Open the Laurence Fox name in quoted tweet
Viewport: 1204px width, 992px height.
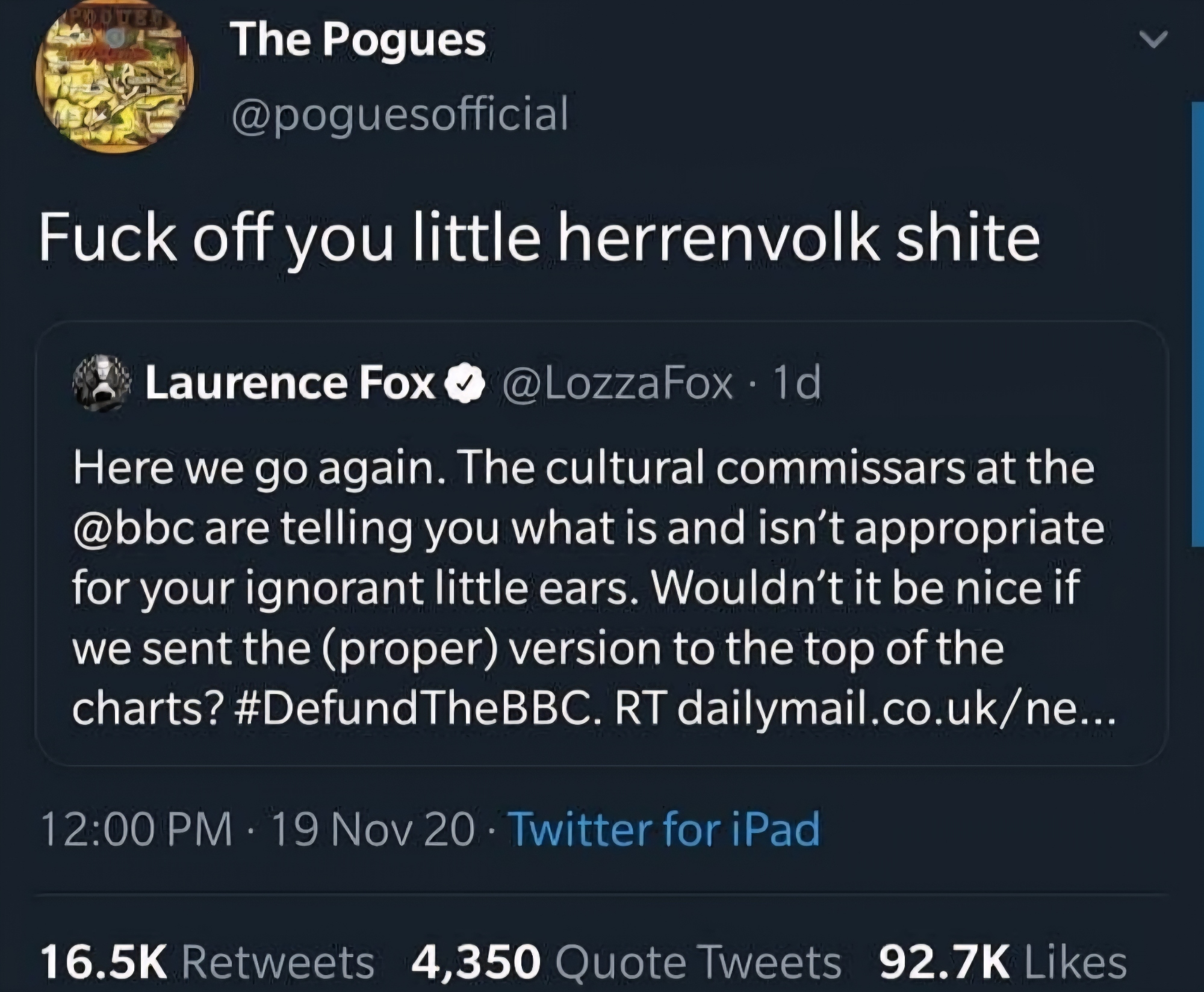coord(291,384)
